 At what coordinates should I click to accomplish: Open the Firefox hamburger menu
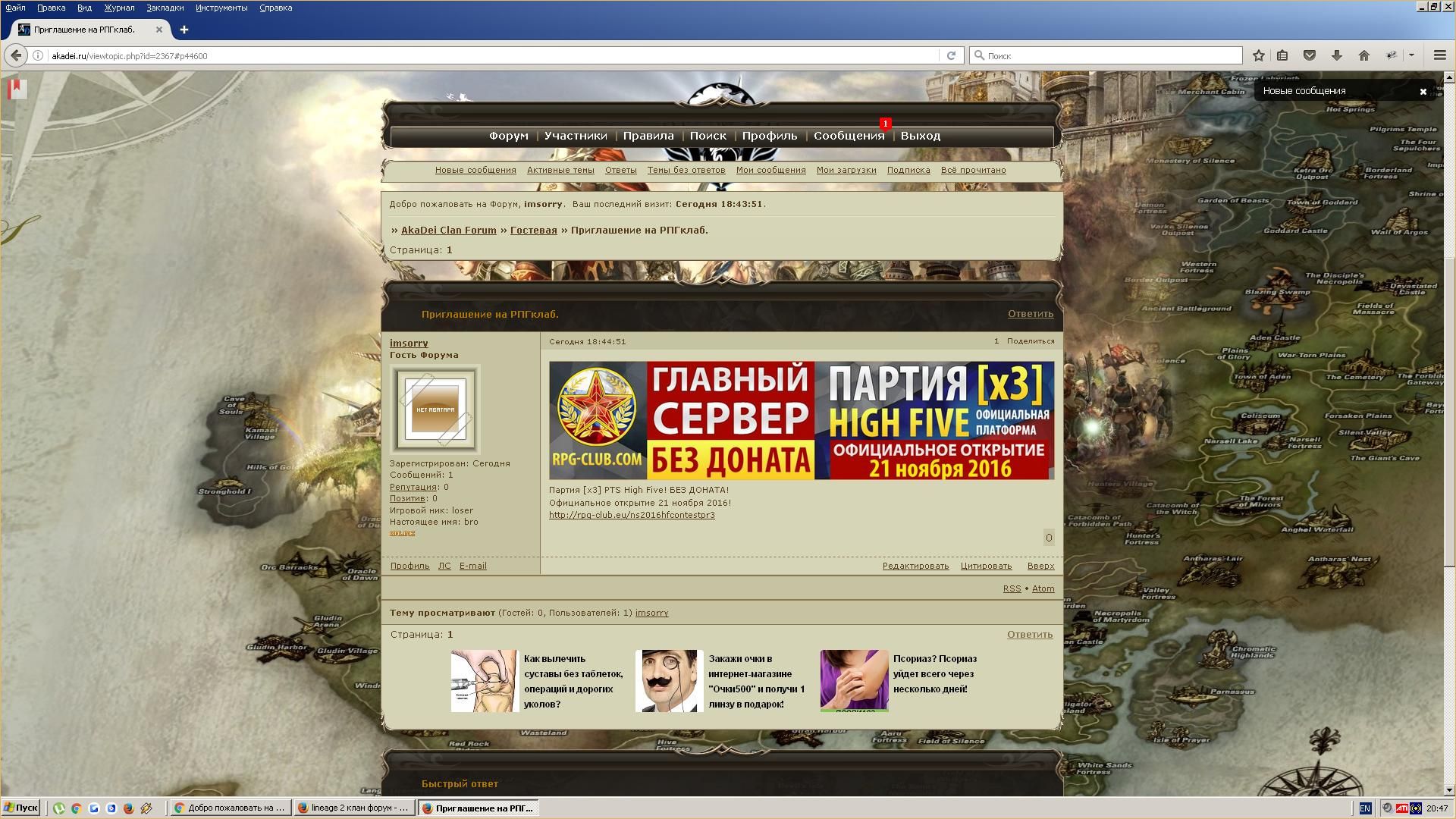(1439, 55)
